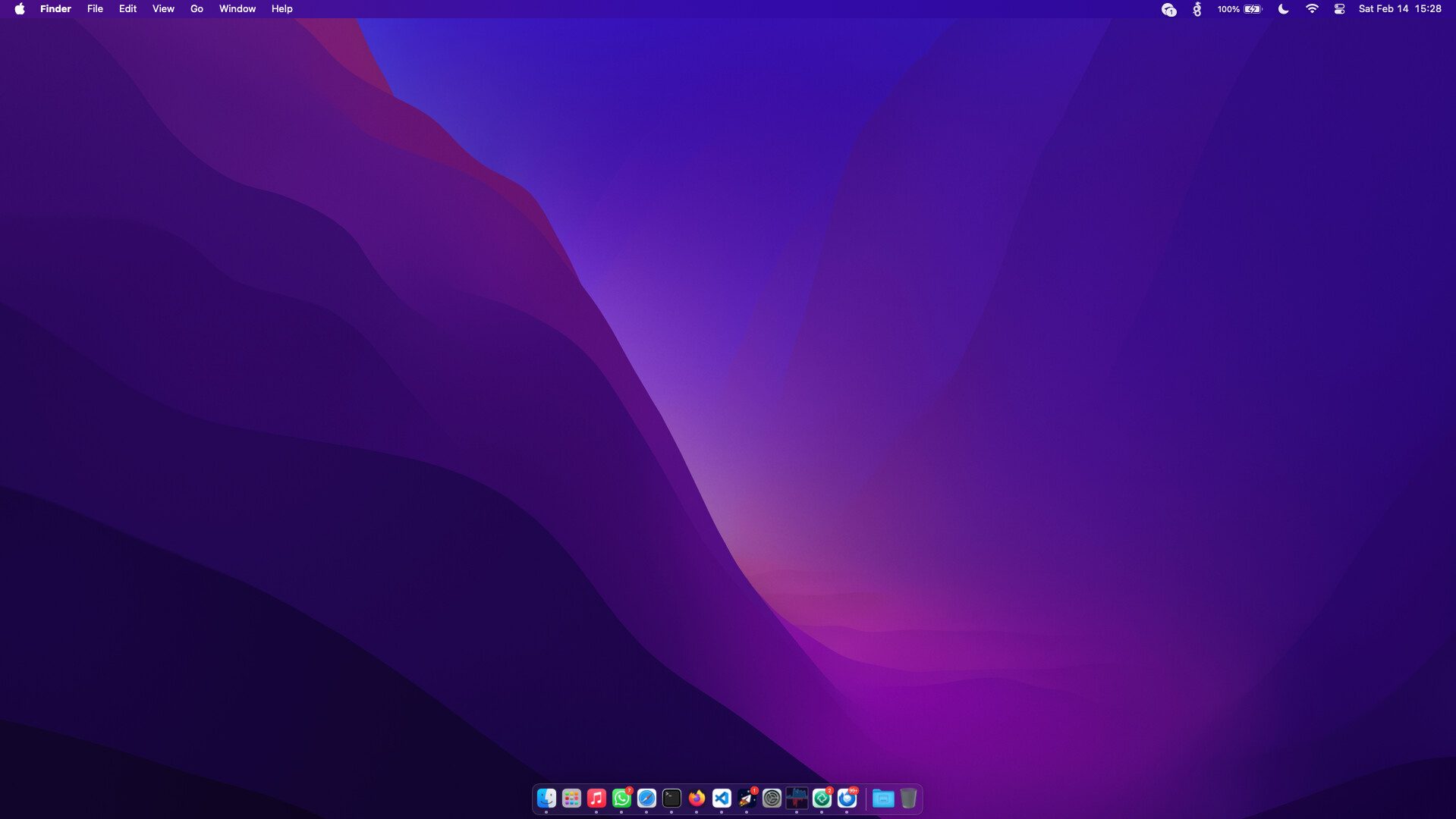Image resolution: width=1456 pixels, height=819 pixels.
Task: Launch Safari browser from the dock
Action: coord(646,798)
